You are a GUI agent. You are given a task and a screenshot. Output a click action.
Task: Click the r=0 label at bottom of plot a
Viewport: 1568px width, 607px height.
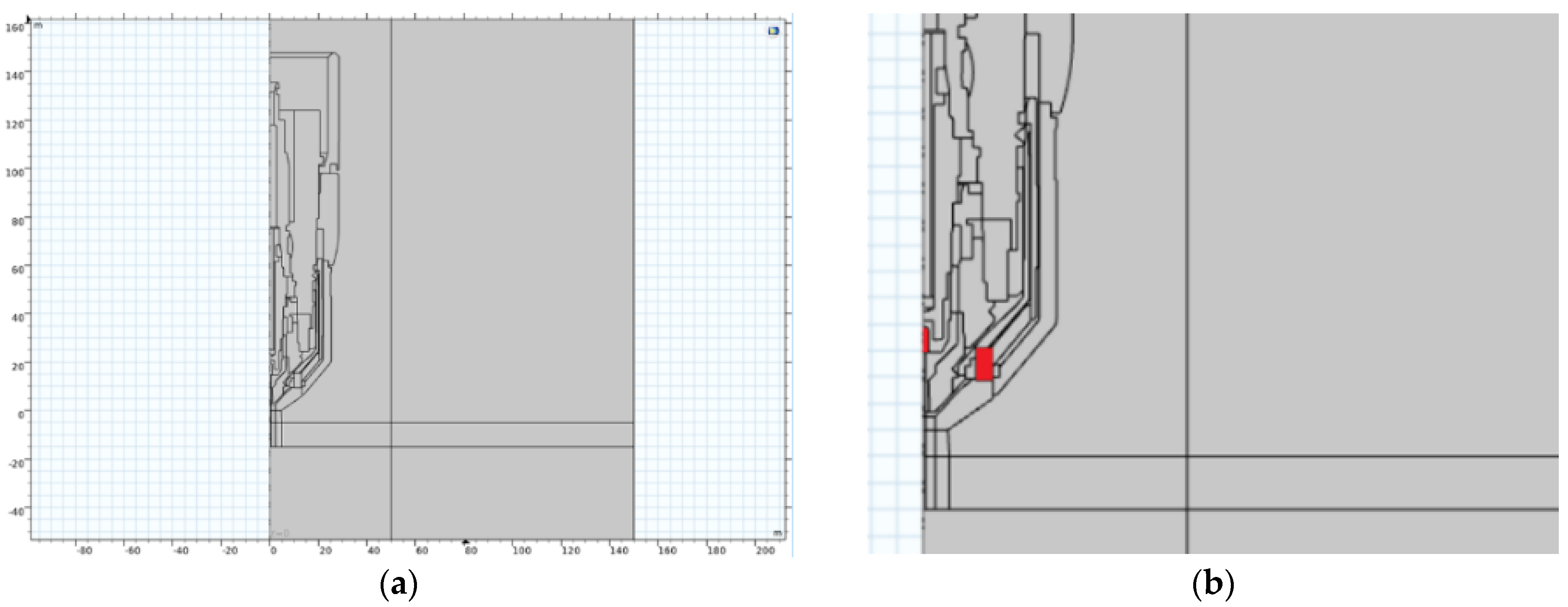(x=281, y=534)
